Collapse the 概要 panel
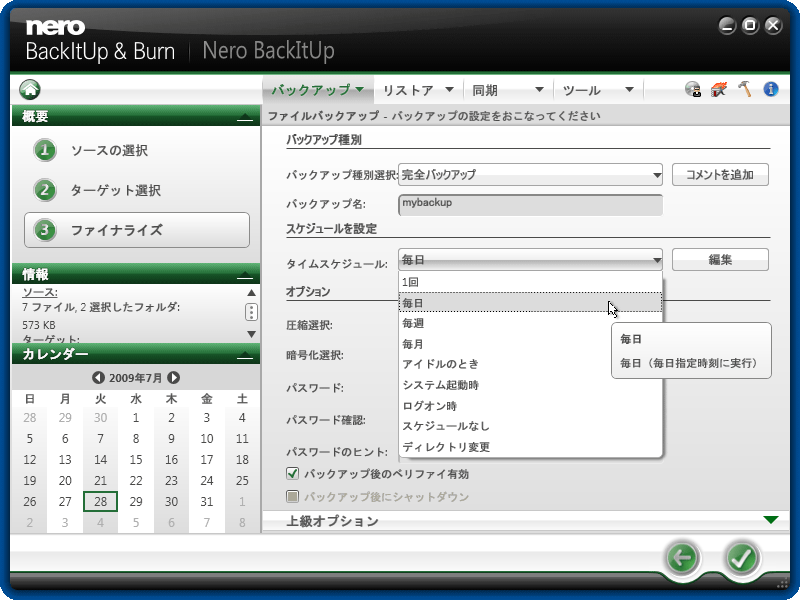The width and height of the screenshot is (800, 600). tap(245, 117)
